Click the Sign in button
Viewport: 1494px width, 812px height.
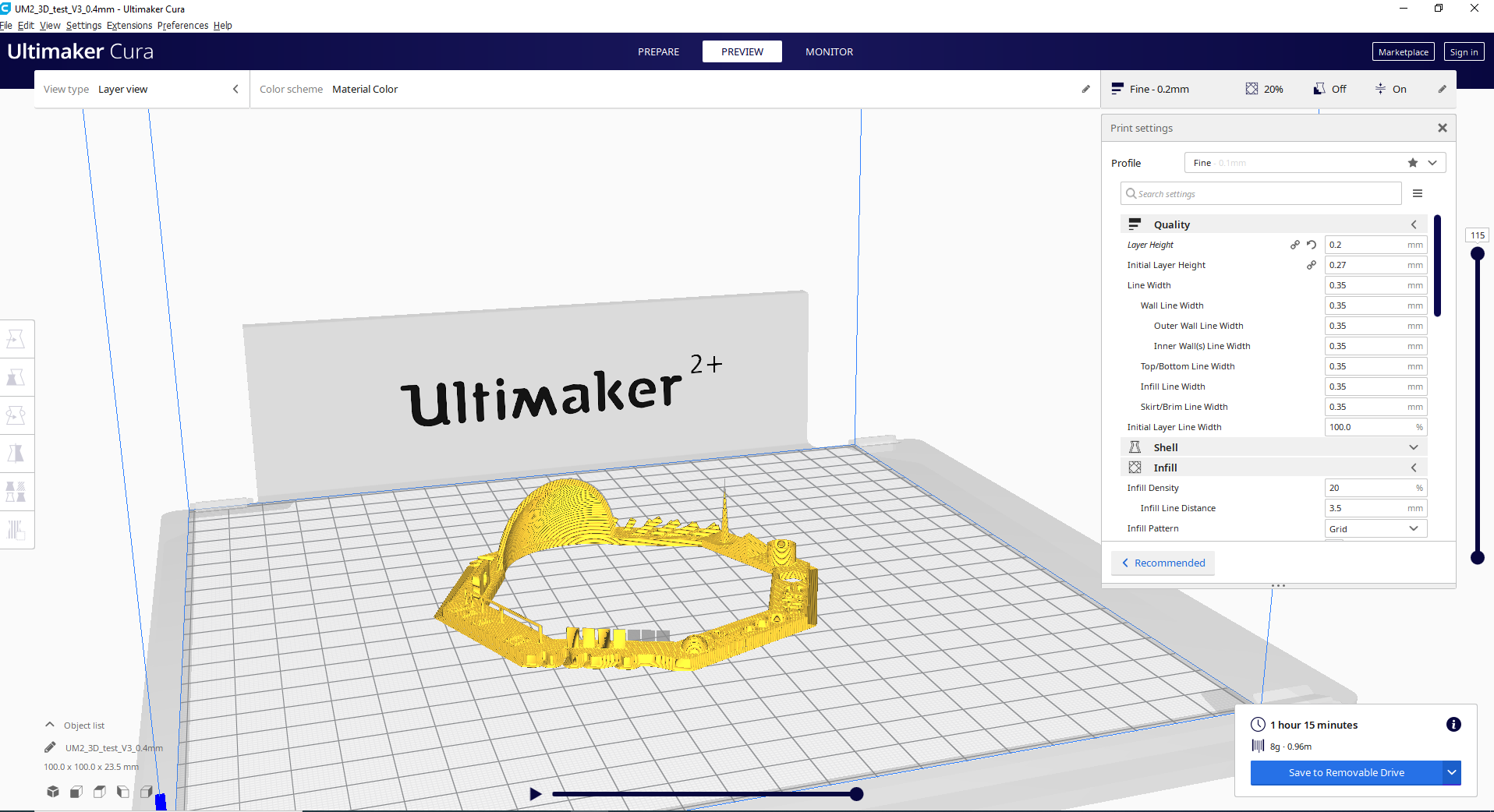[1464, 52]
